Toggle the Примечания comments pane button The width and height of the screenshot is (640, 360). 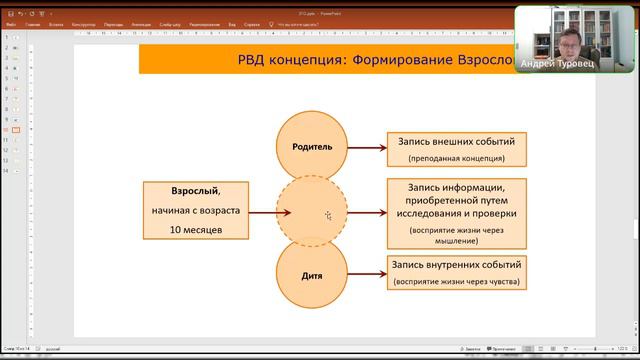coord(501,349)
